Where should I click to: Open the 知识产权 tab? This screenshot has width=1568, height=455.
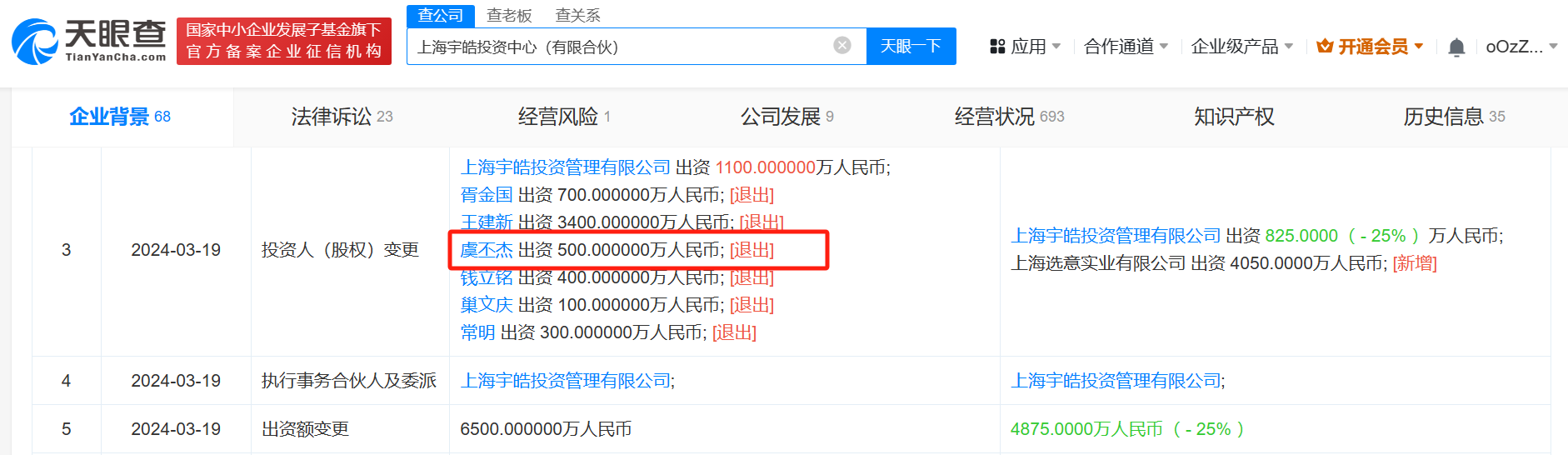tap(1234, 117)
